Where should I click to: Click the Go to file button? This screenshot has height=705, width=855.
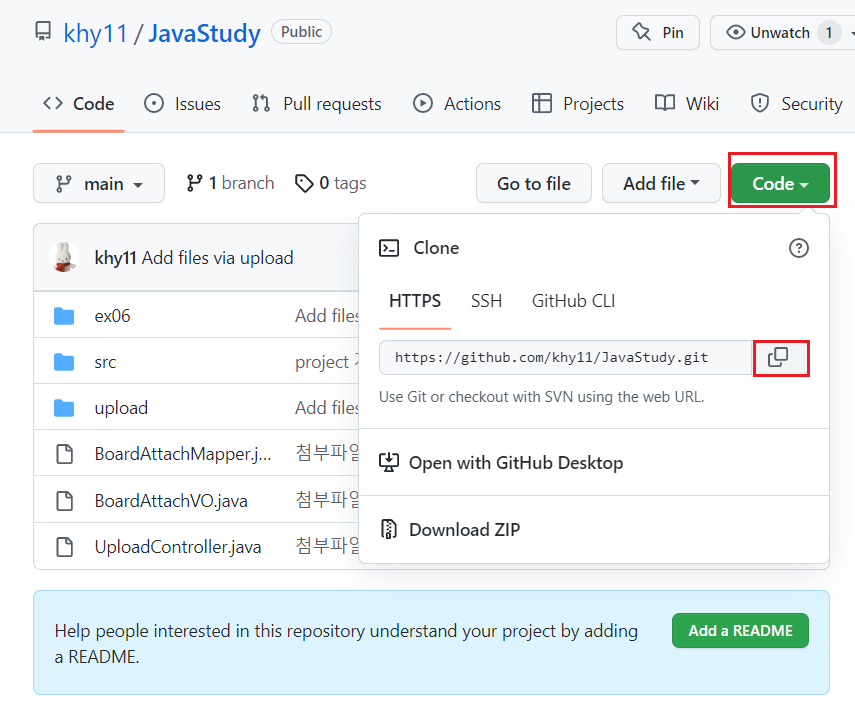(x=534, y=183)
